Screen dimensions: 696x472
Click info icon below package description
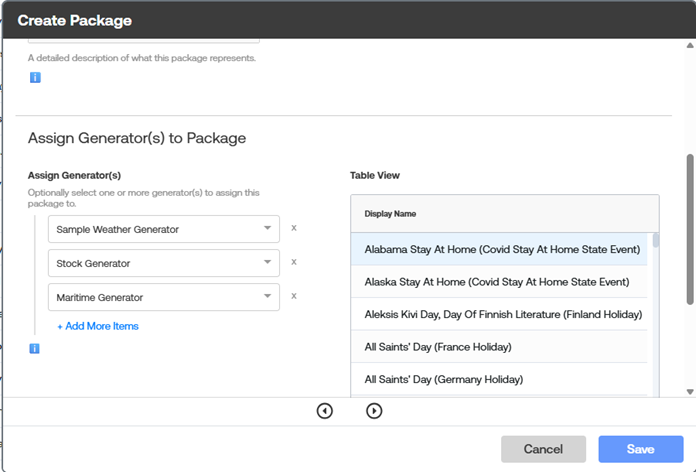35,78
